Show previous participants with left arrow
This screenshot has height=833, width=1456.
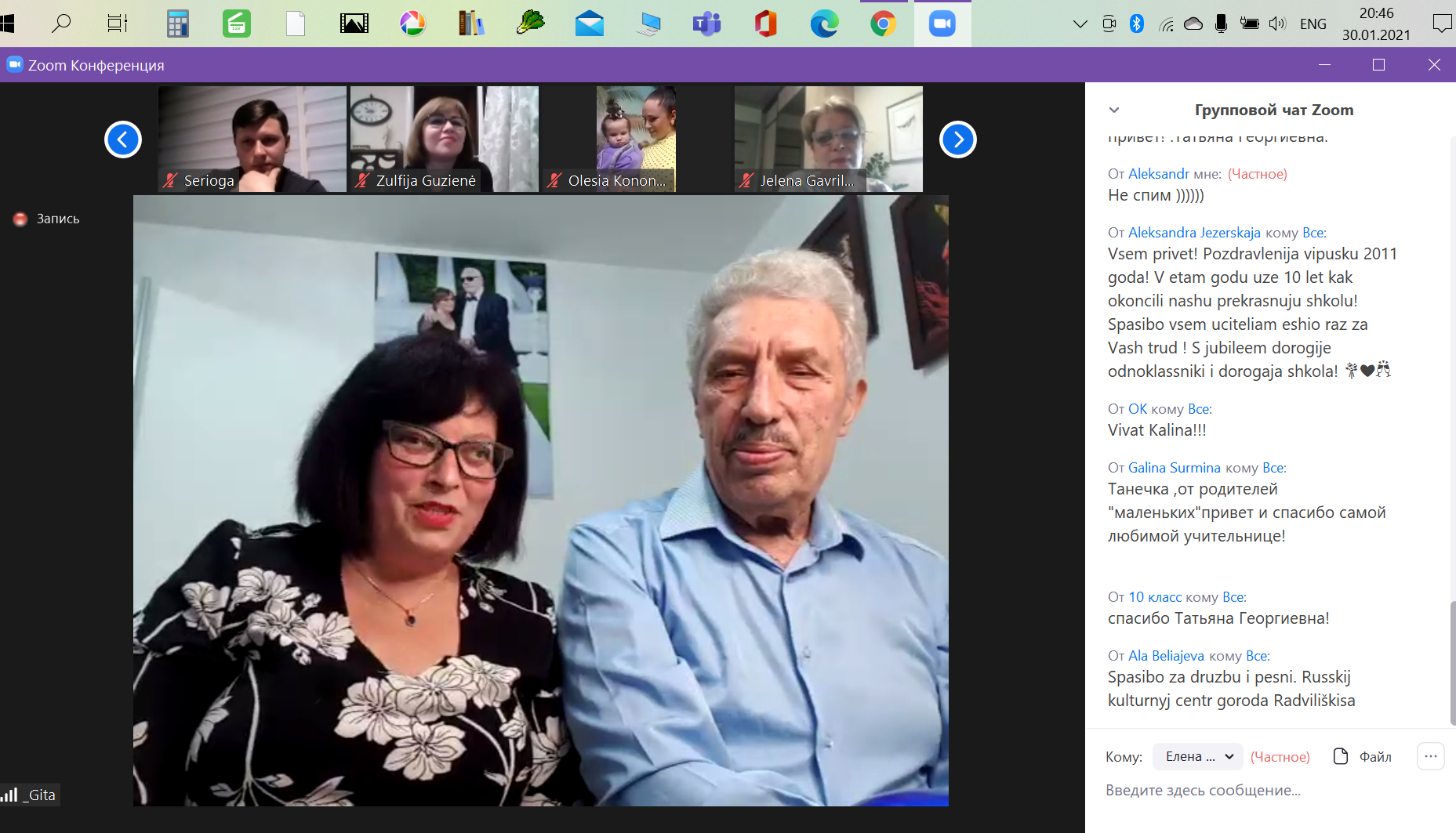[123, 139]
